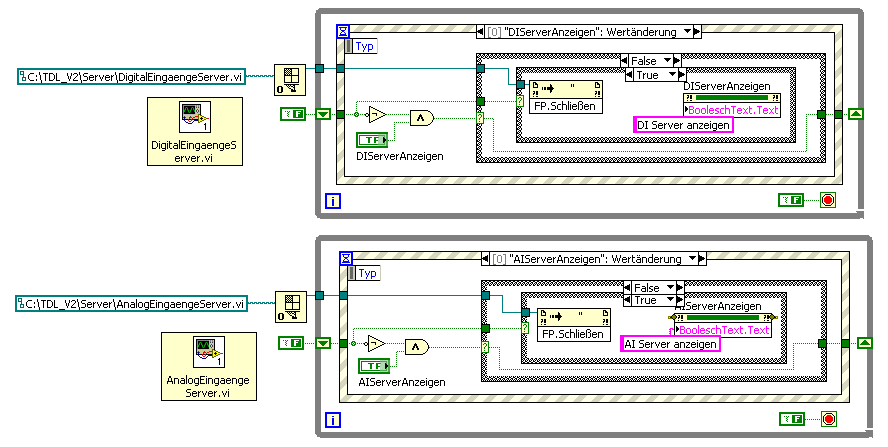The height and width of the screenshot is (447, 888).
Task: Open upper outer False case selector dropdown
Action: (x=668, y=61)
